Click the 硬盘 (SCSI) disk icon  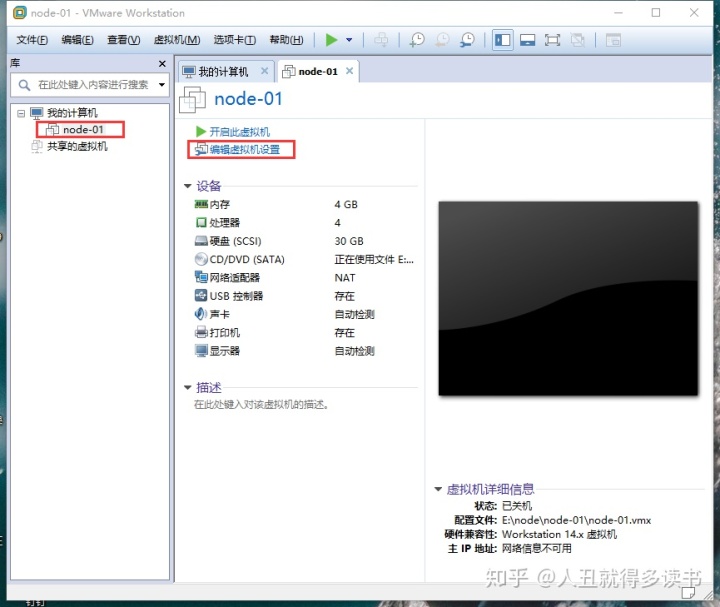pyautogui.click(x=201, y=241)
